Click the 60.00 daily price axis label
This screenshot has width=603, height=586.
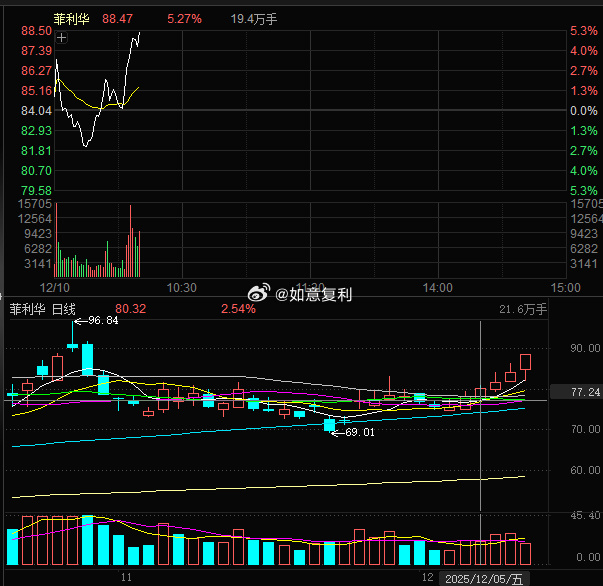[x=585, y=470]
